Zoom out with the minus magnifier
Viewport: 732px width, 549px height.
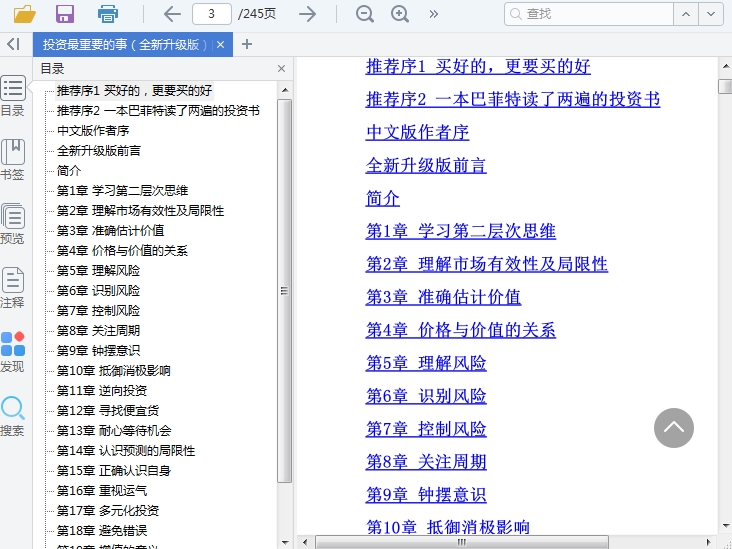[365, 14]
